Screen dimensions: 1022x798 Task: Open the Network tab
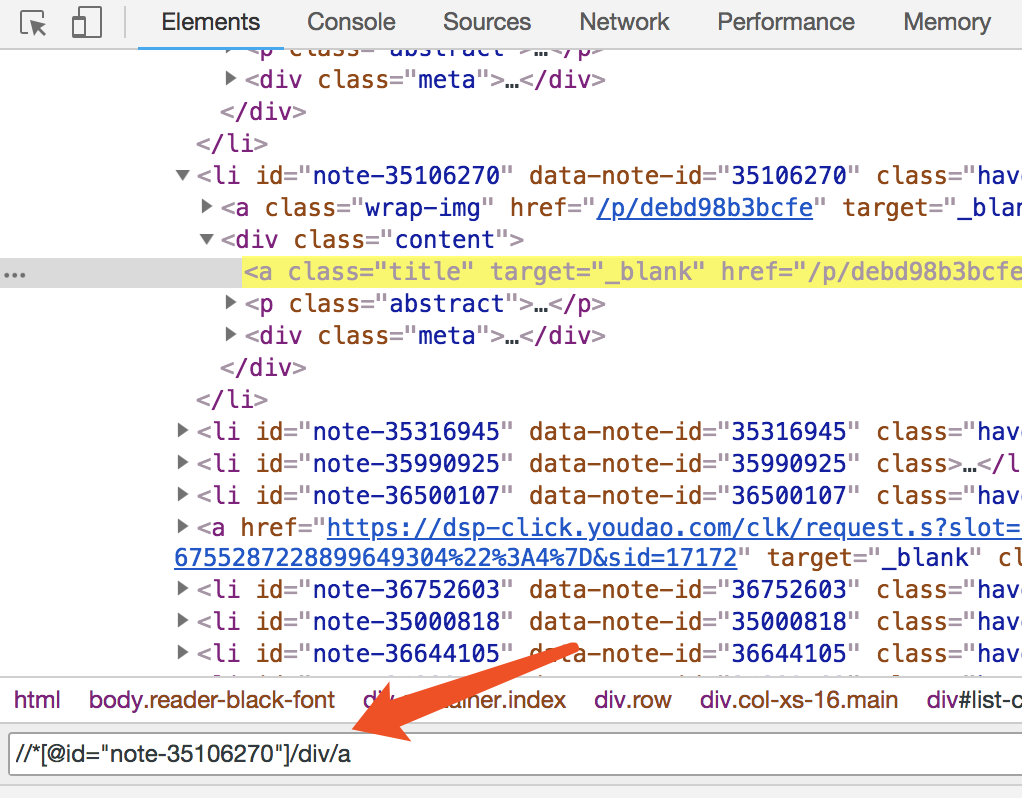pyautogui.click(x=624, y=22)
